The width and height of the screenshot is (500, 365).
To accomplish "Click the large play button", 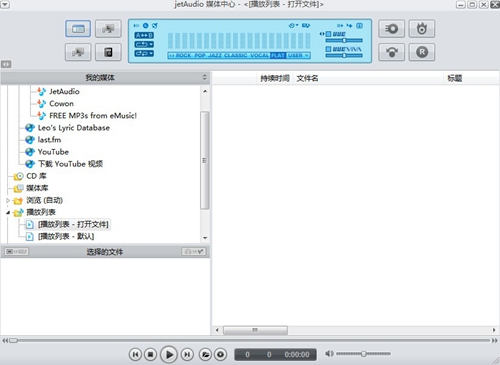I will 169,354.
